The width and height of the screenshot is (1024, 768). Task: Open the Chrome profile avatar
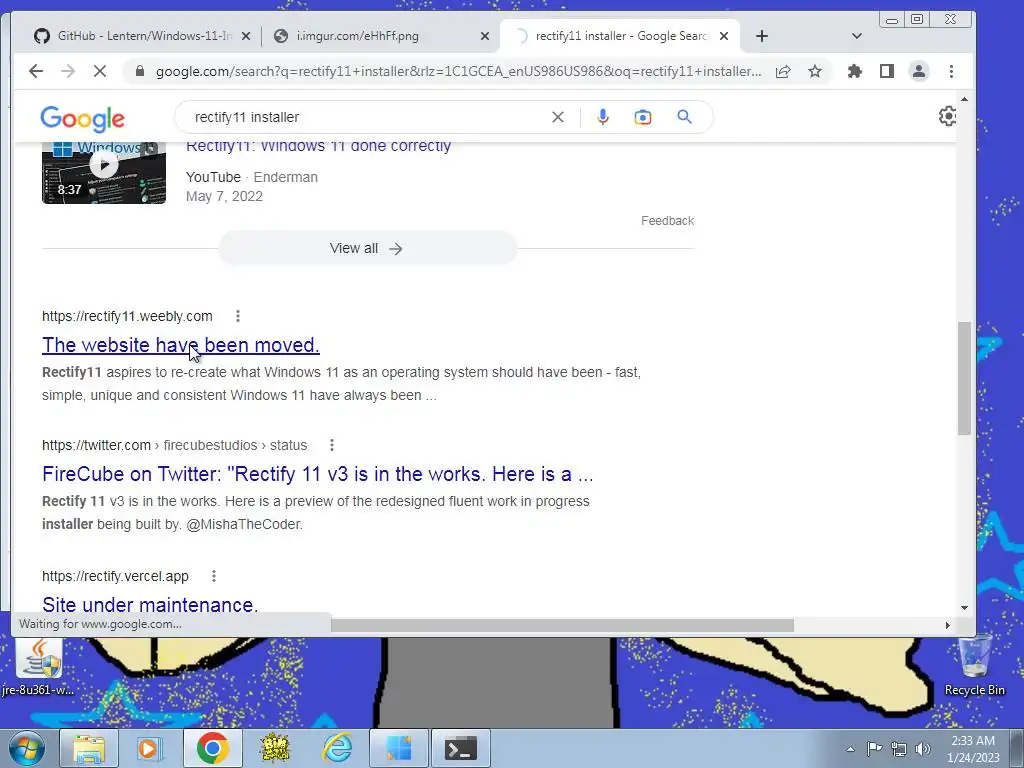pyautogui.click(x=919, y=71)
